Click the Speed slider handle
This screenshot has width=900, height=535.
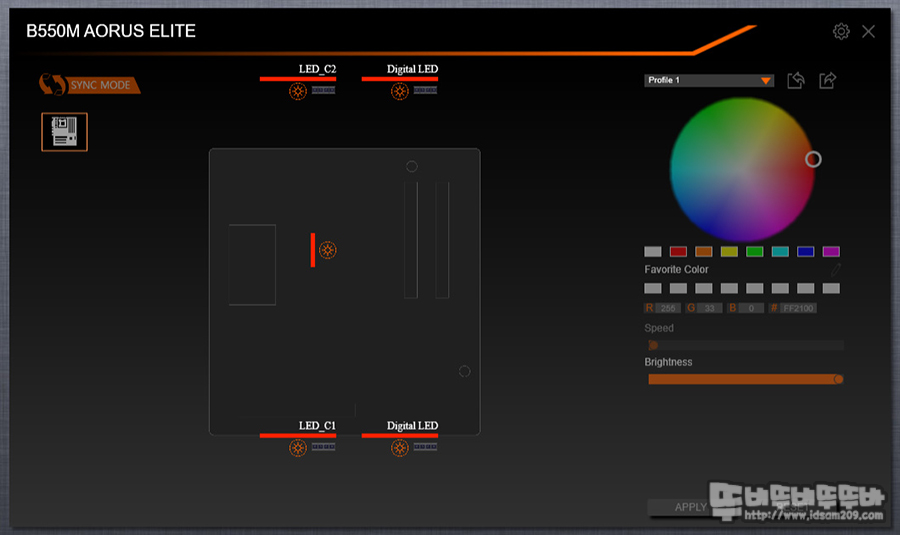(x=653, y=345)
